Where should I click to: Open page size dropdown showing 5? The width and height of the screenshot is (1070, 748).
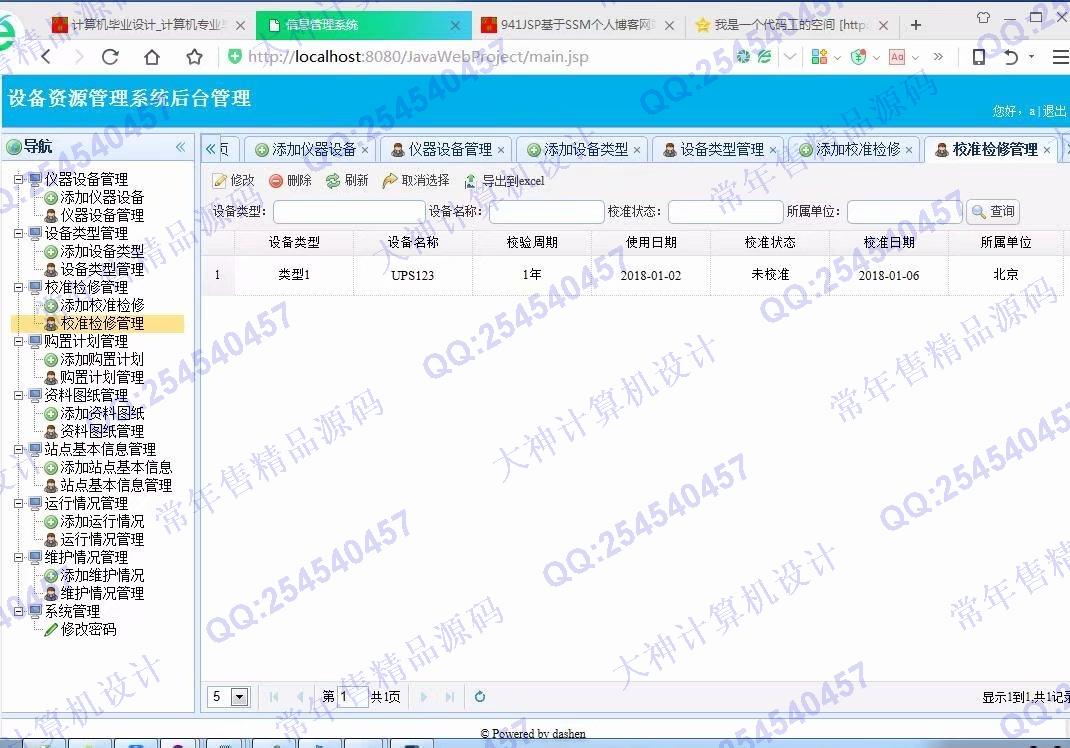point(239,697)
